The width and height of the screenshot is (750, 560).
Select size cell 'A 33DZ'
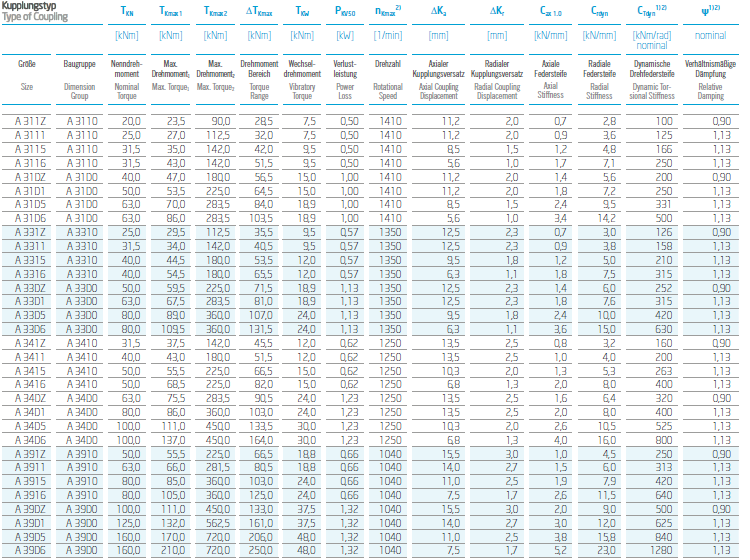(30, 287)
